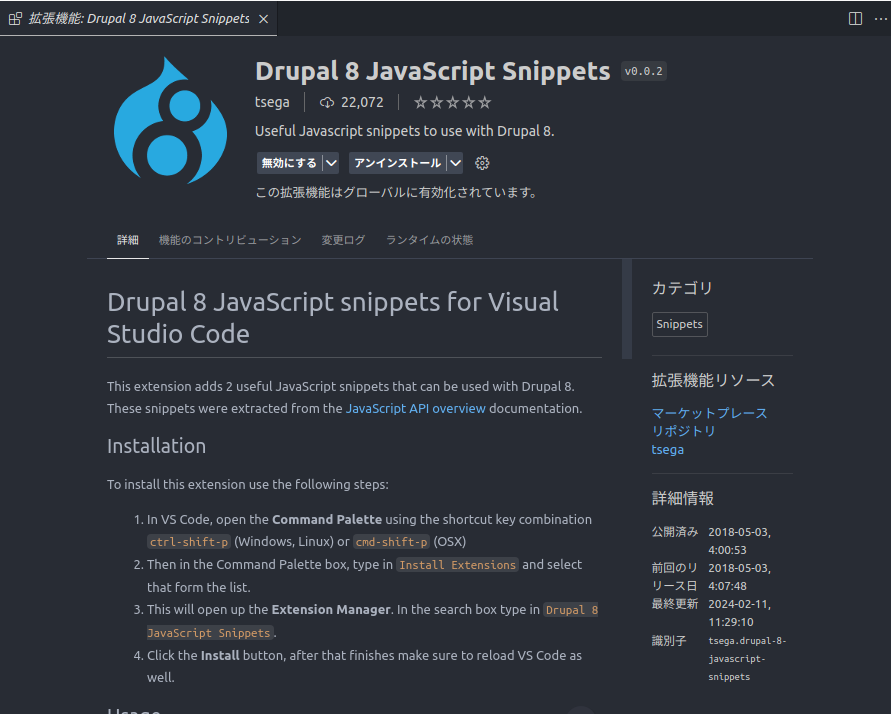Select the 詳細 tab

[x=128, y=240]
